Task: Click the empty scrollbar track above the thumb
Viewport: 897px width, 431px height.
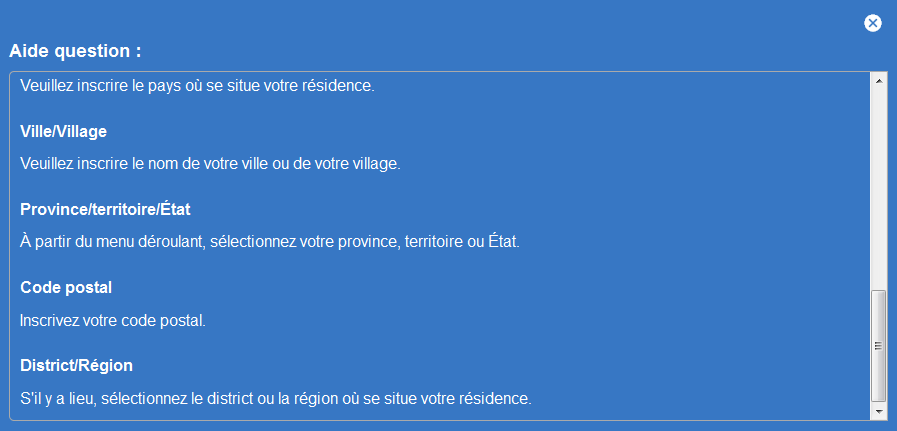Action: 878,189
